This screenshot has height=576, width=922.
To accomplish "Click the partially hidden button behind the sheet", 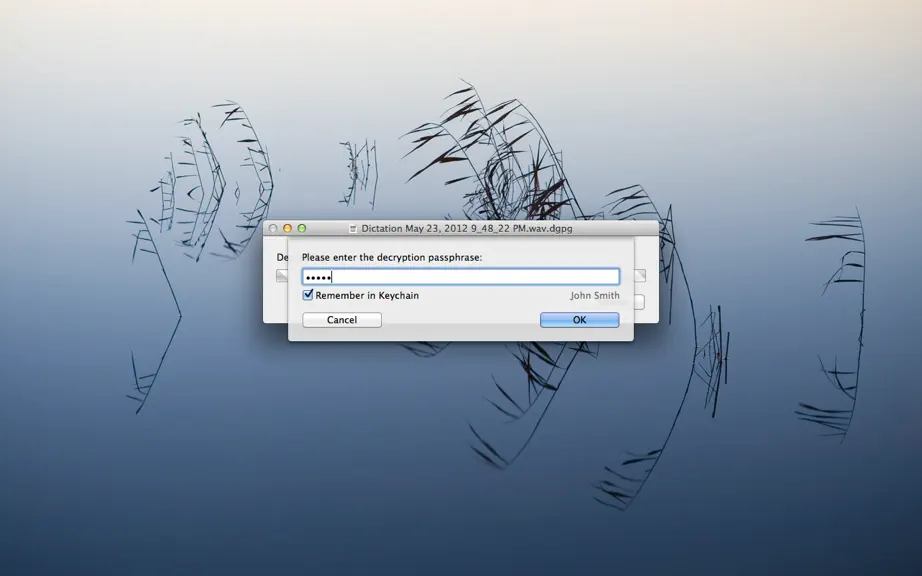I will [x=639, y=302].
